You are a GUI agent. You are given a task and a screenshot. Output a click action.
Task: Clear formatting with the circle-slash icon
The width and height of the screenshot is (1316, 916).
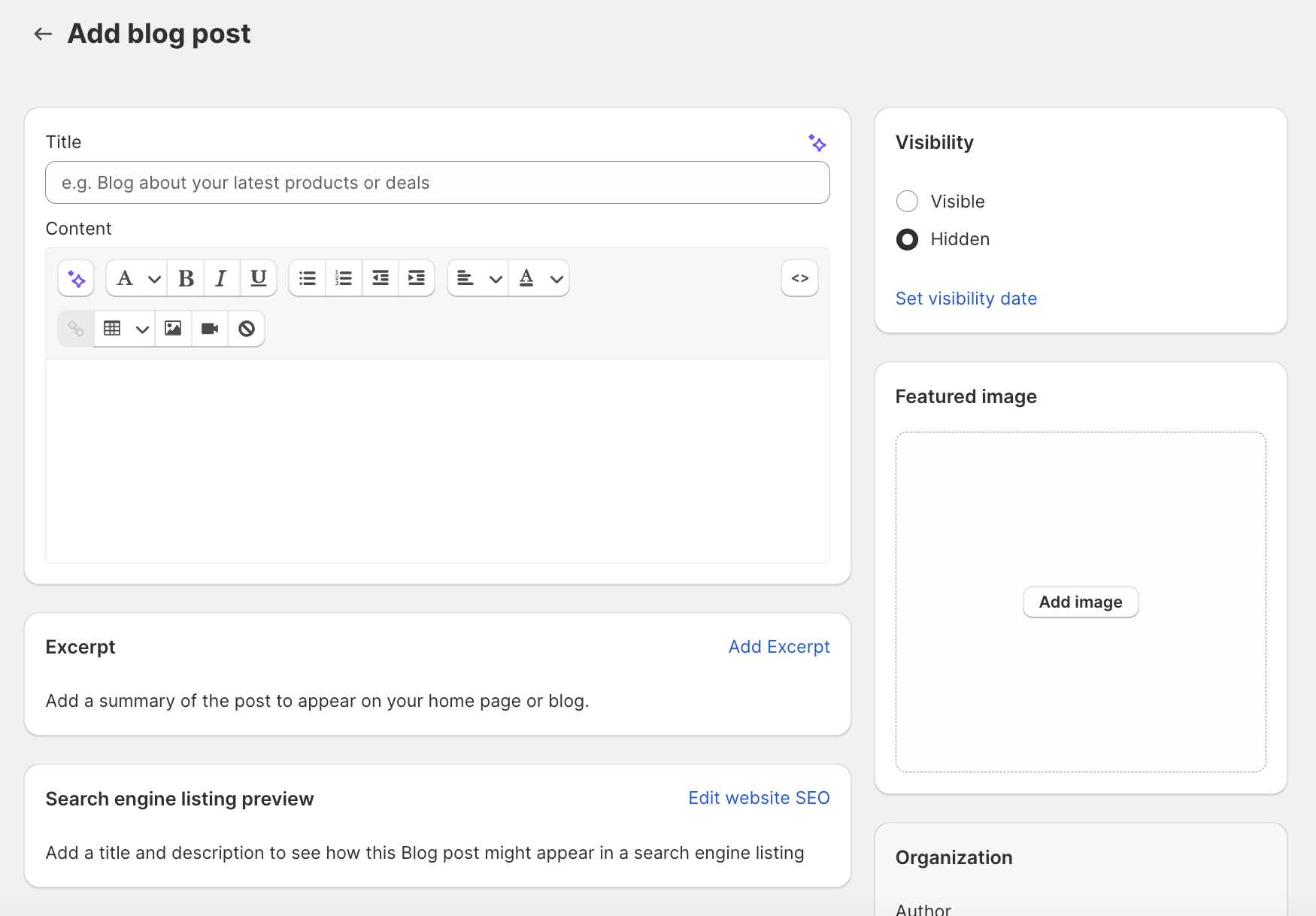[247, 329]
